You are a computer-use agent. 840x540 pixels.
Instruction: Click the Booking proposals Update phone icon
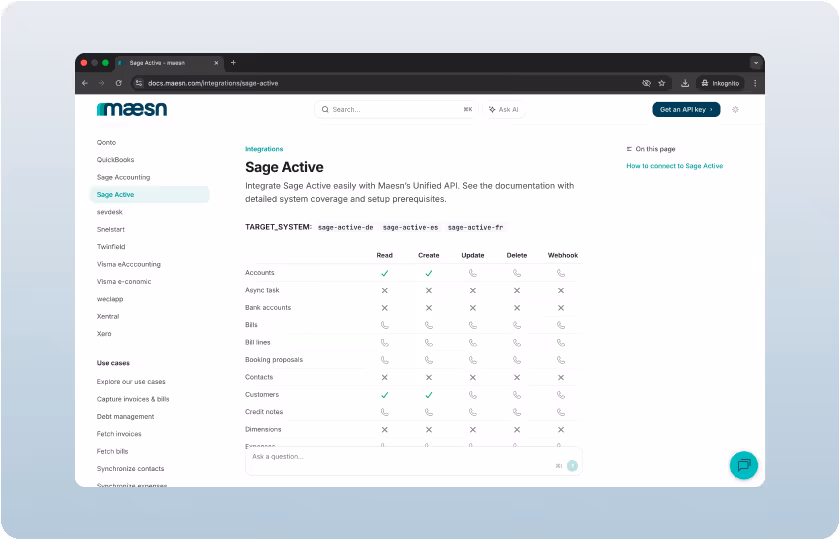click(x=472, y=360)
